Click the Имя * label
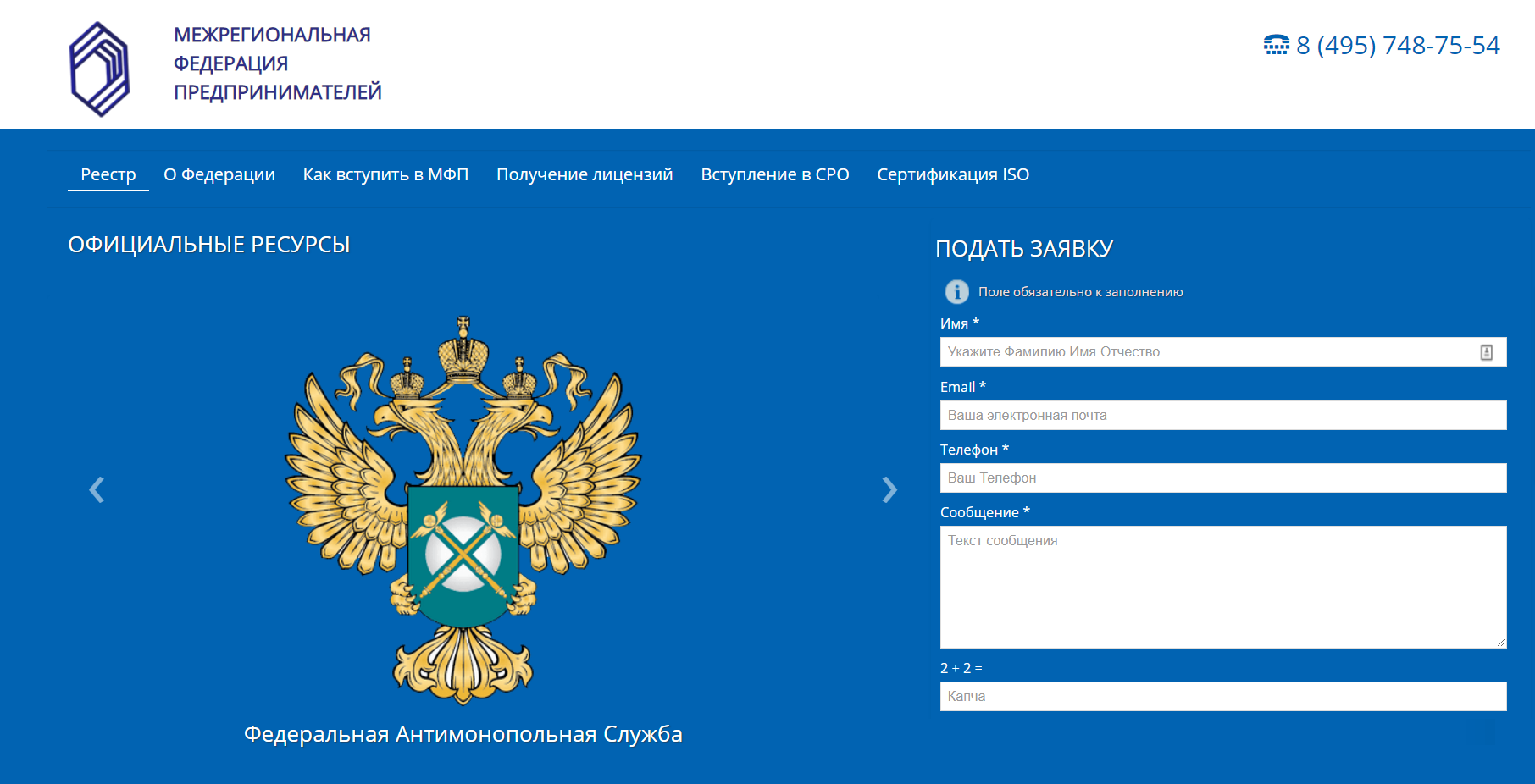1535x784 pixels. pyautogui.click(x=960, y=323)
